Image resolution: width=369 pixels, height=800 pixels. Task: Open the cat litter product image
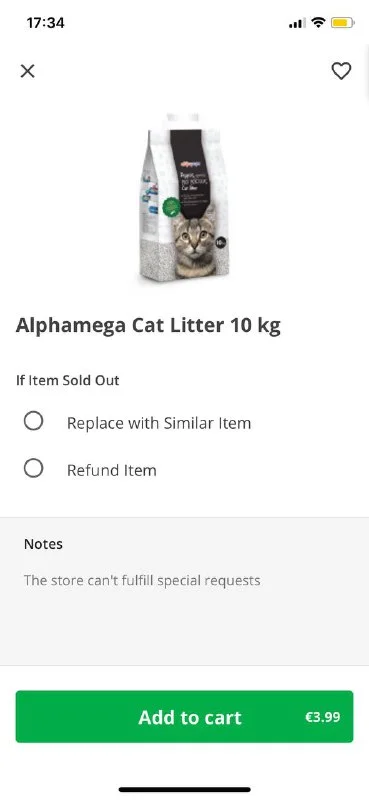184,198
